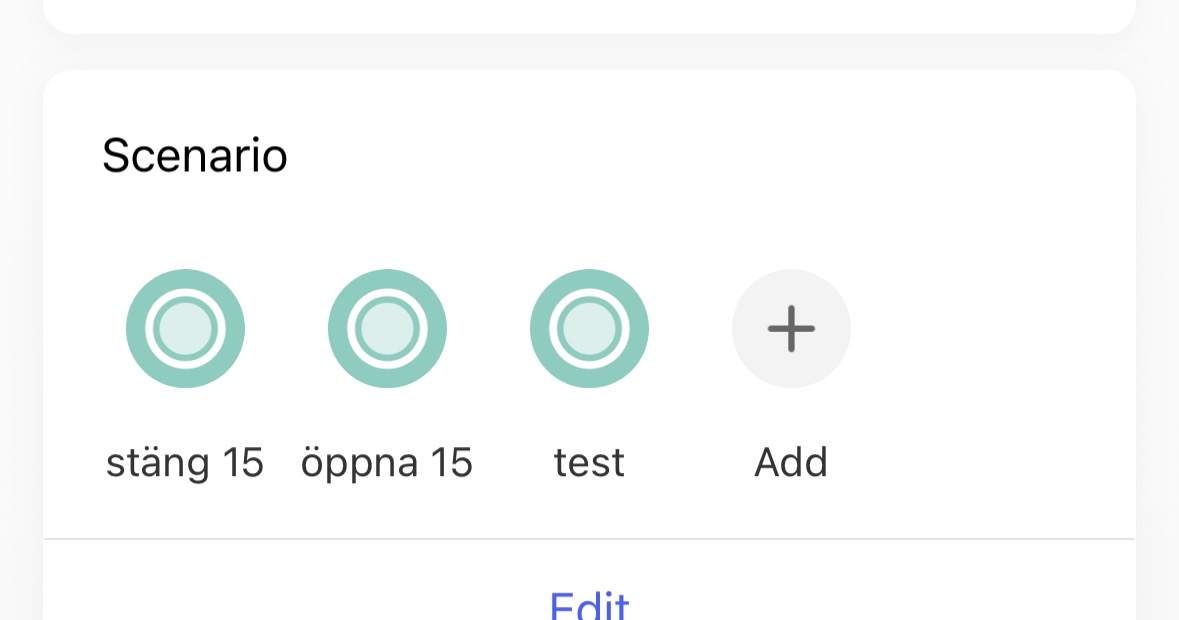
Task: Click the outer green ring of stäng 15
Action: click(135, 328)
